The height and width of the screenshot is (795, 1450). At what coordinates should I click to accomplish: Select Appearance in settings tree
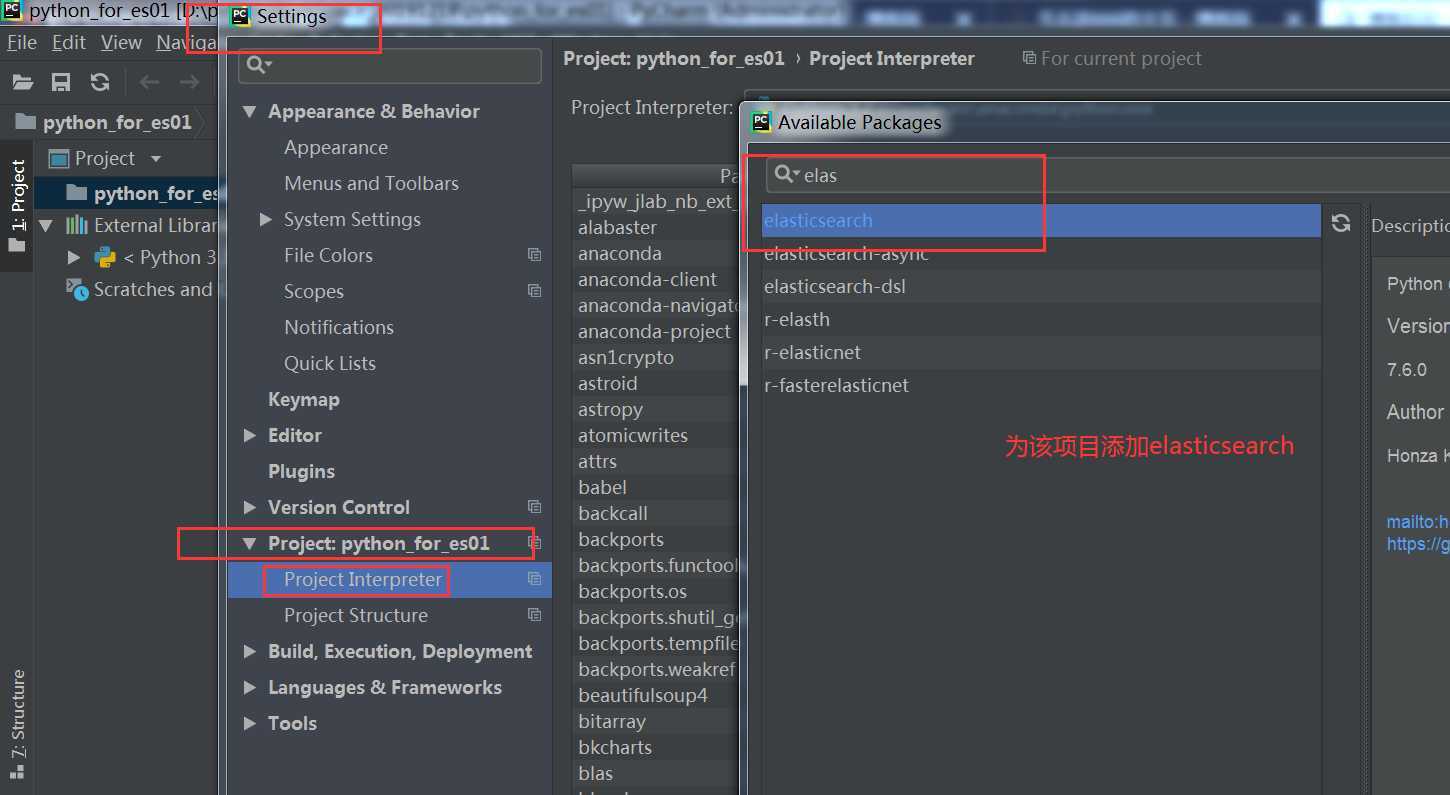336,147
